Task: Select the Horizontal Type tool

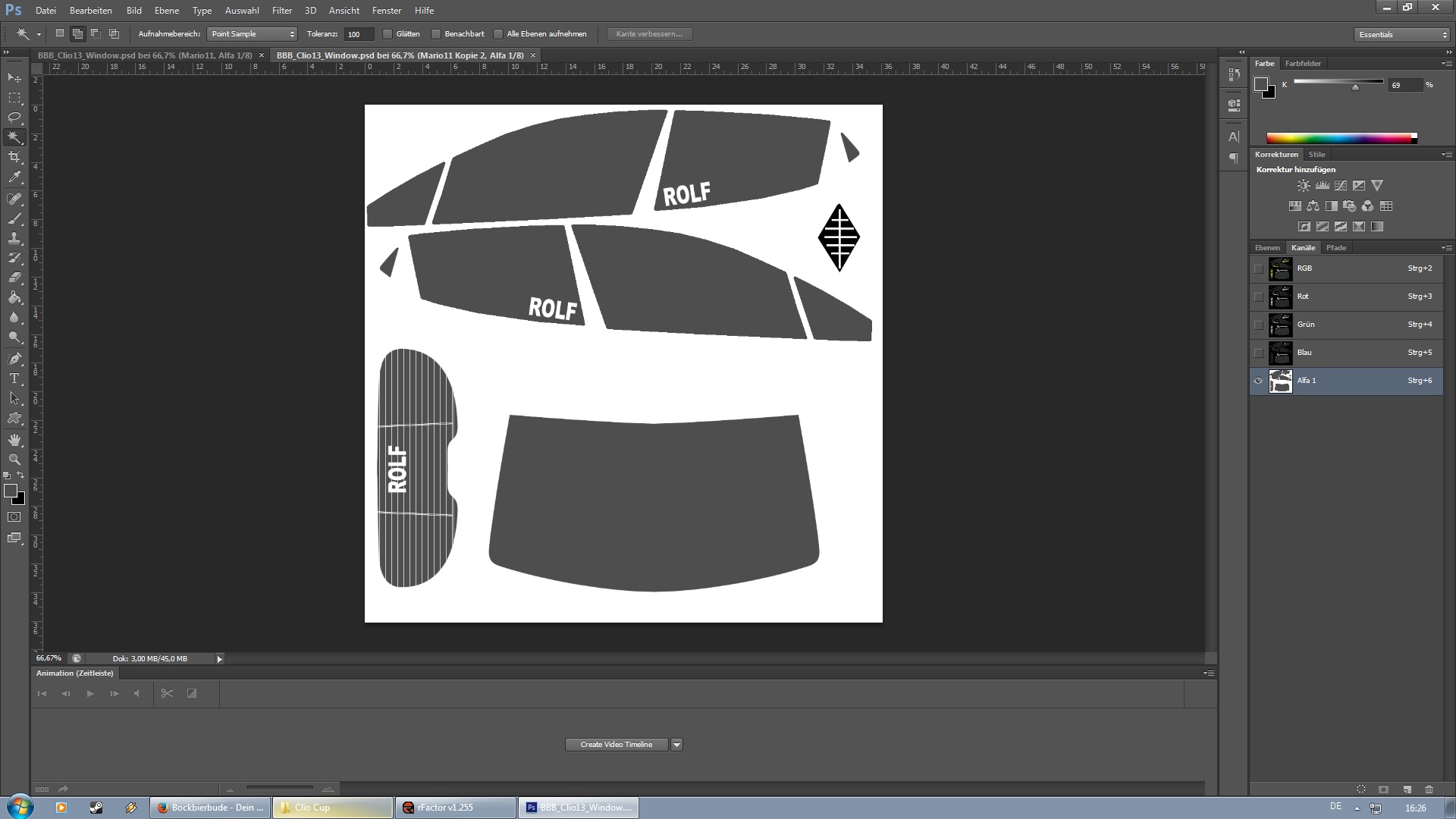Action: pos(14,378)
